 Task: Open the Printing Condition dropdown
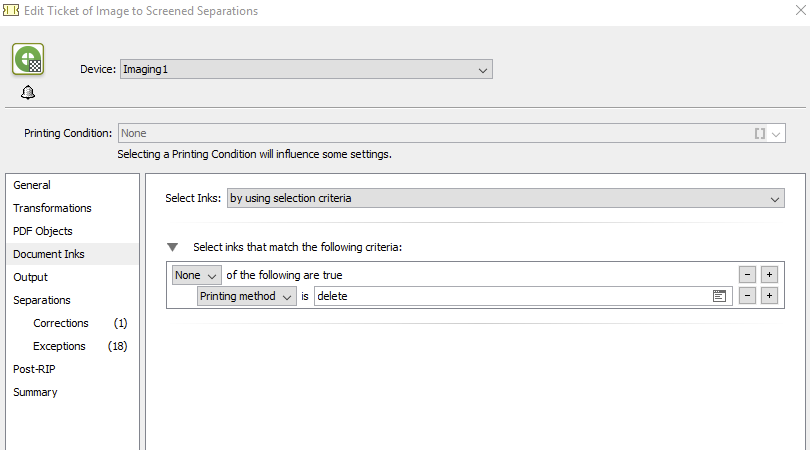click(776, 133)
